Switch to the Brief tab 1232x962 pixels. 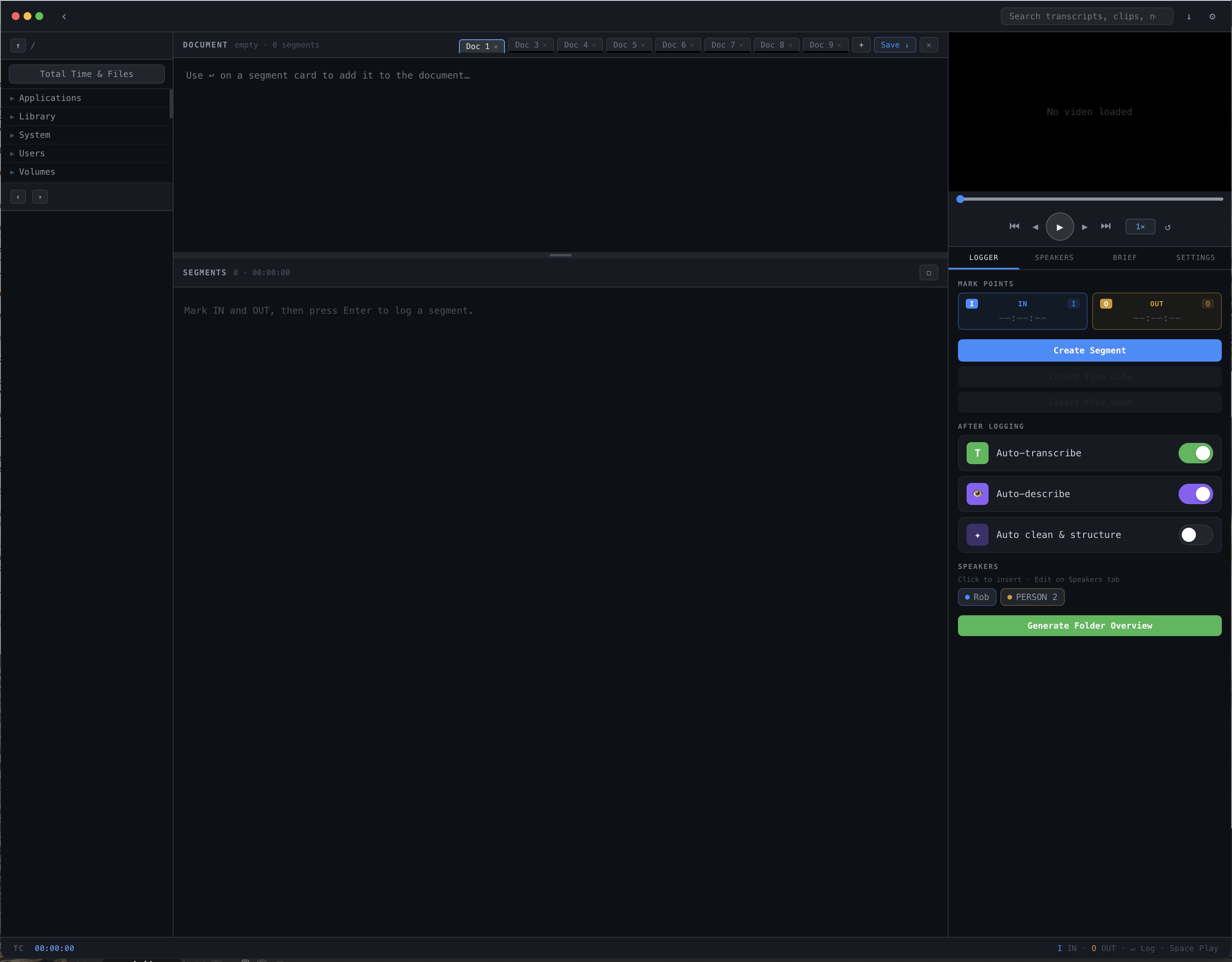coord(1124,258)
